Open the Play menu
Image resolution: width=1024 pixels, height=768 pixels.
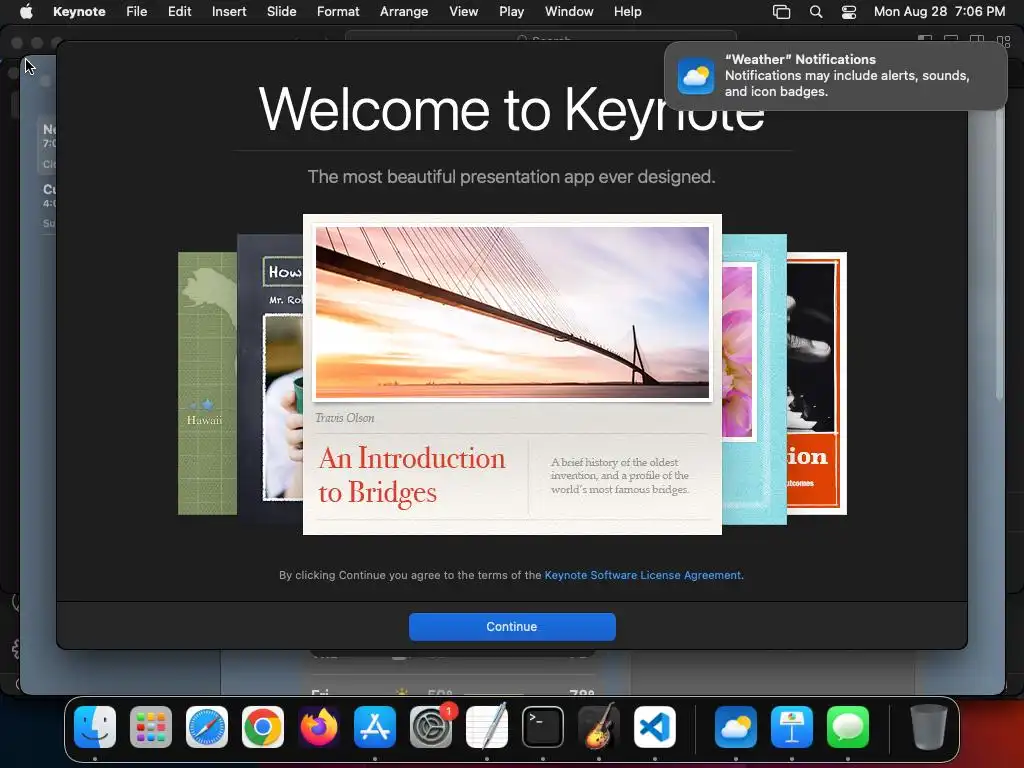pyautogui.click(x=511, y=11)
